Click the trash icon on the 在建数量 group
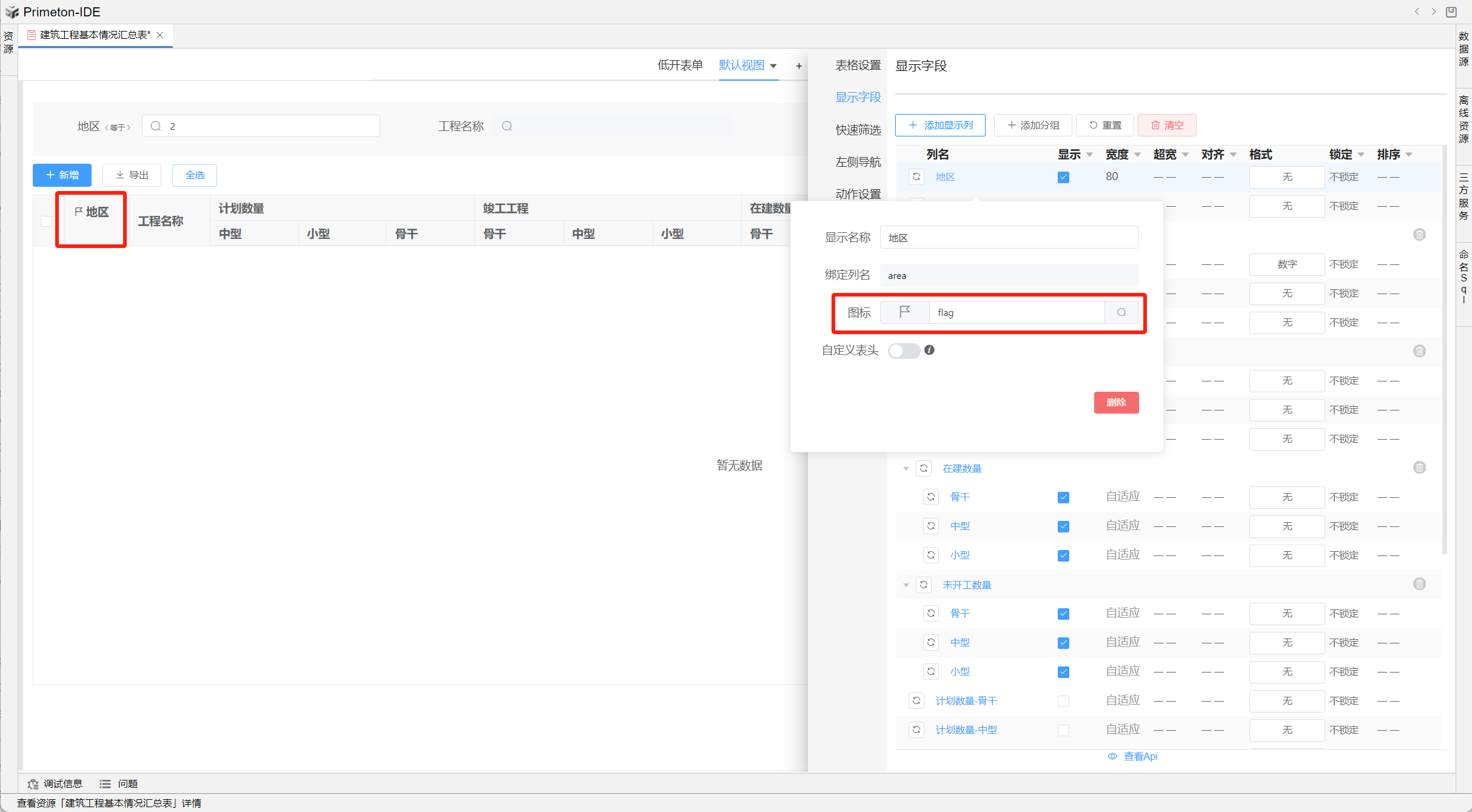This screenshot has height=812, width=1472. click(x=1419, y=468)
